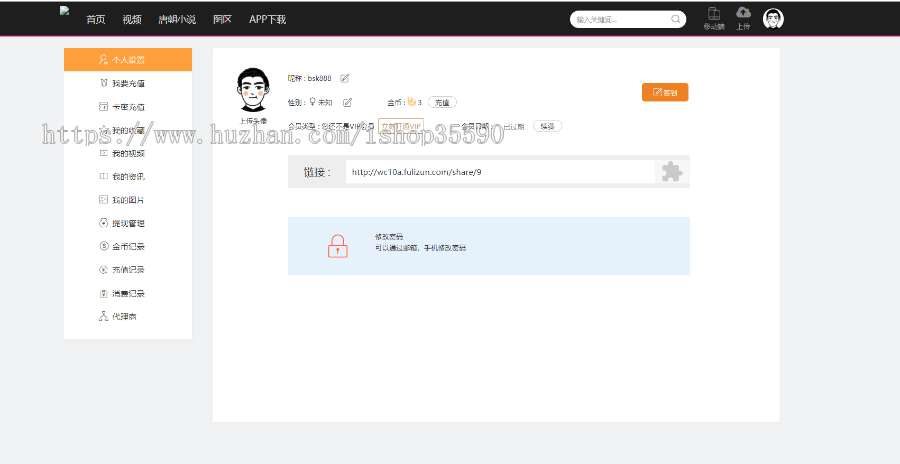This screenshot has width=900, height=464.
Task: Click the large profile avatar picture
Action: pyautogui.click(x=253, y=90)
